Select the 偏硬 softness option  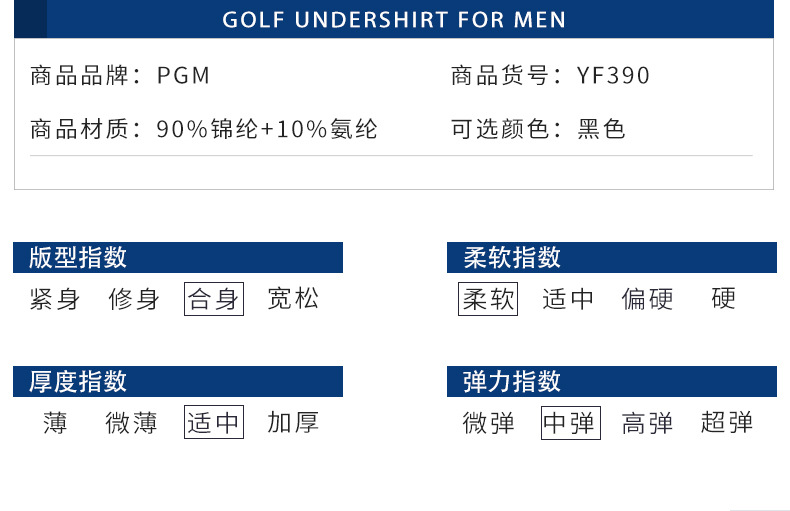tap(648, 299)
